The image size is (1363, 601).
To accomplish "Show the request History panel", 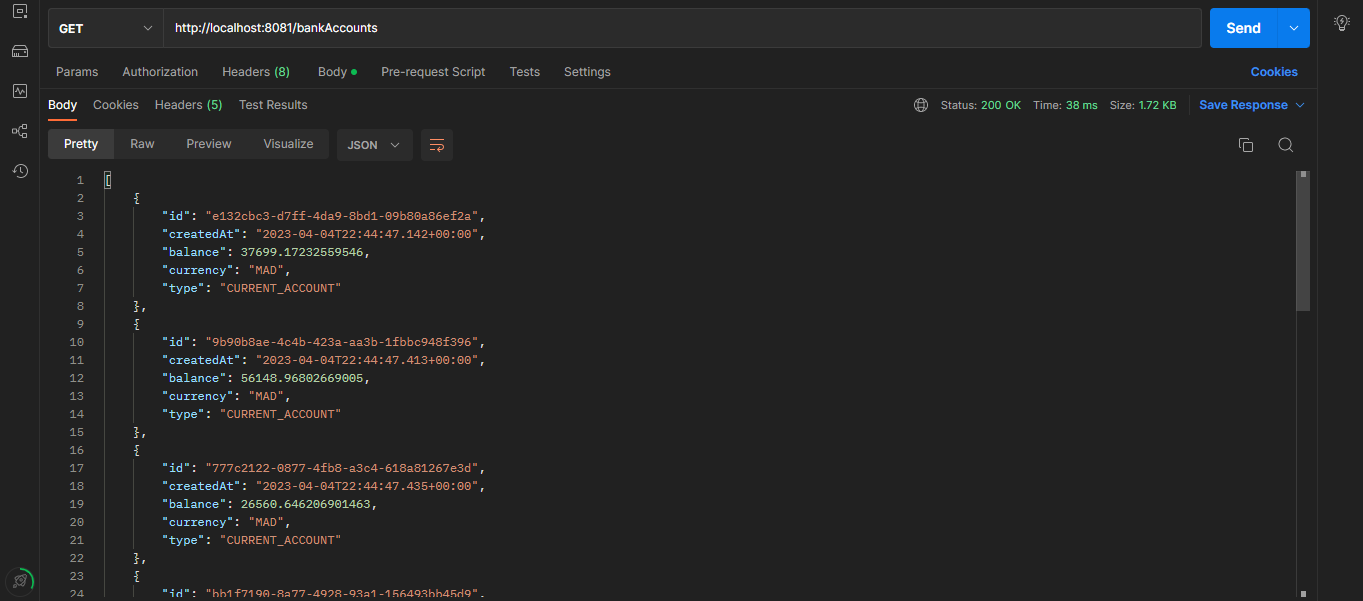I will [x=20, y=171].
